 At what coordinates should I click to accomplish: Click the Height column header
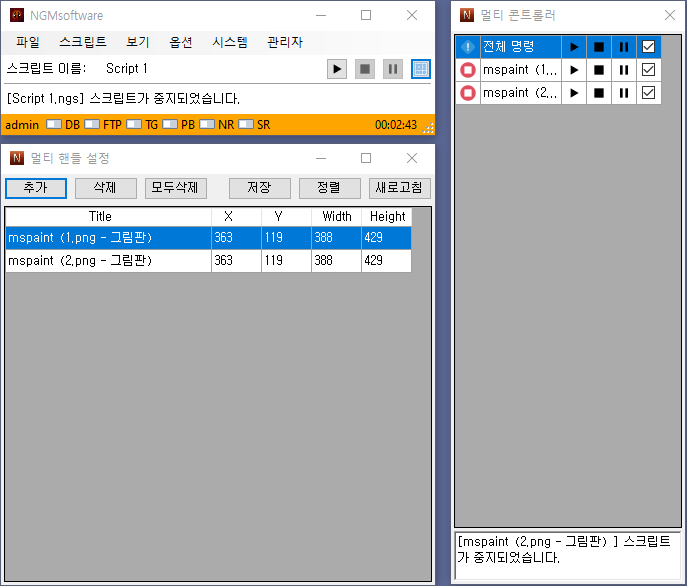point(386,217)
